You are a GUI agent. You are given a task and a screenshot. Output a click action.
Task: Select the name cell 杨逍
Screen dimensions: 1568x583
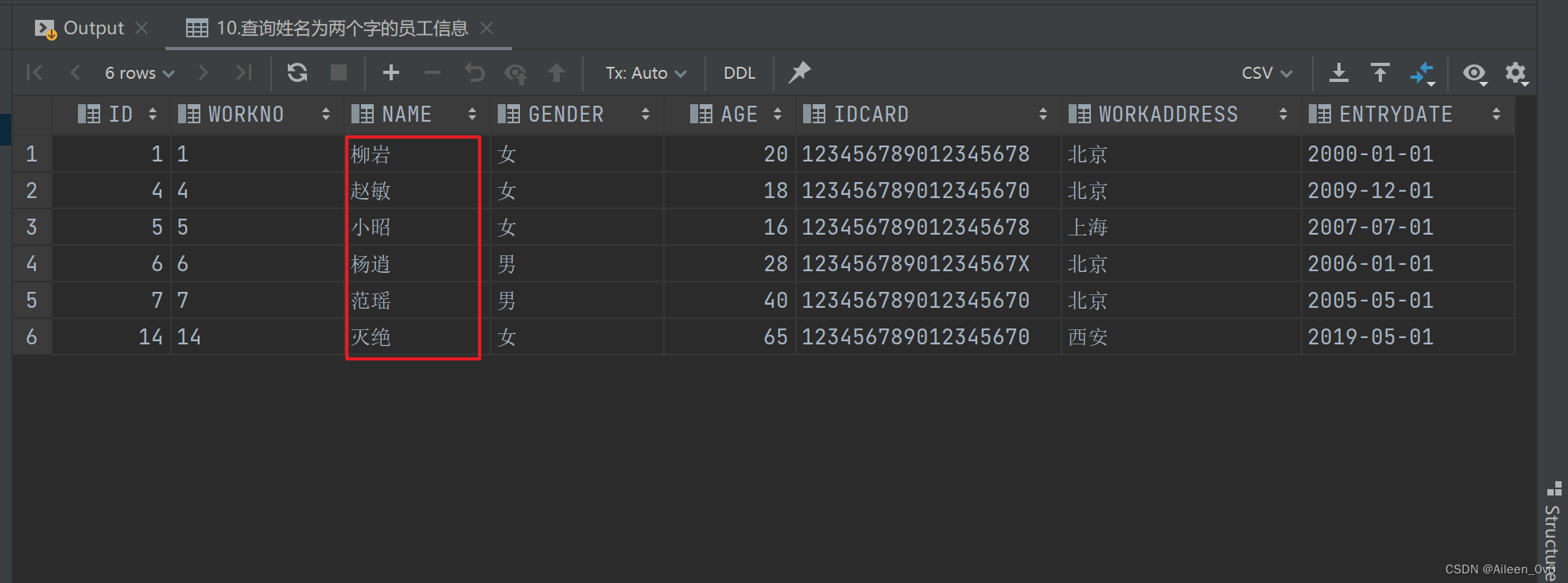coord(417,264)
